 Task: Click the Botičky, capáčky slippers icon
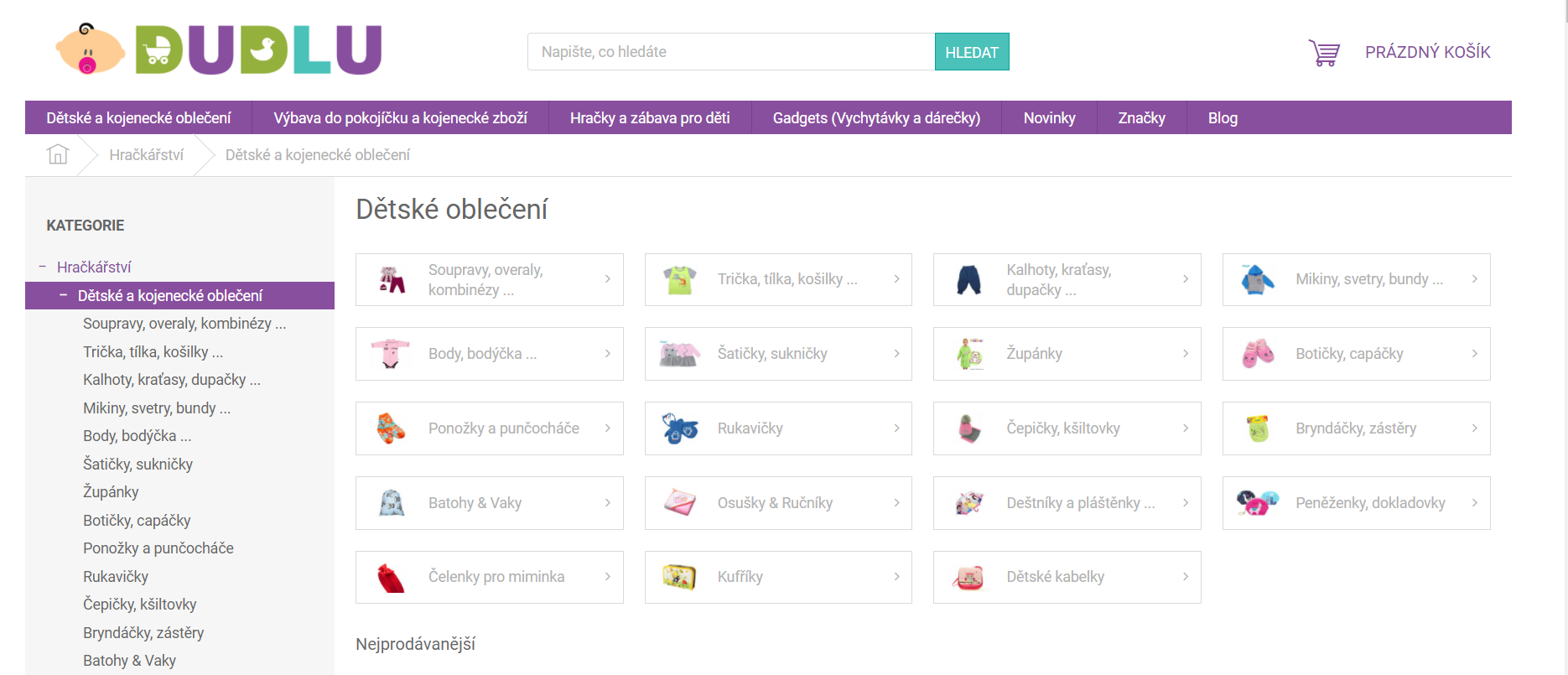[1258, 354]
